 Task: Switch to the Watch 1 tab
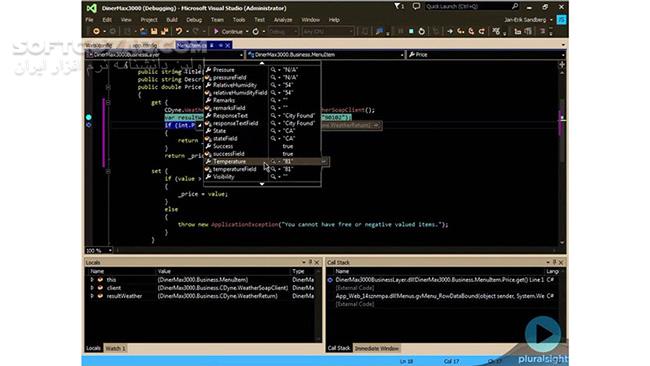point(115,348)
